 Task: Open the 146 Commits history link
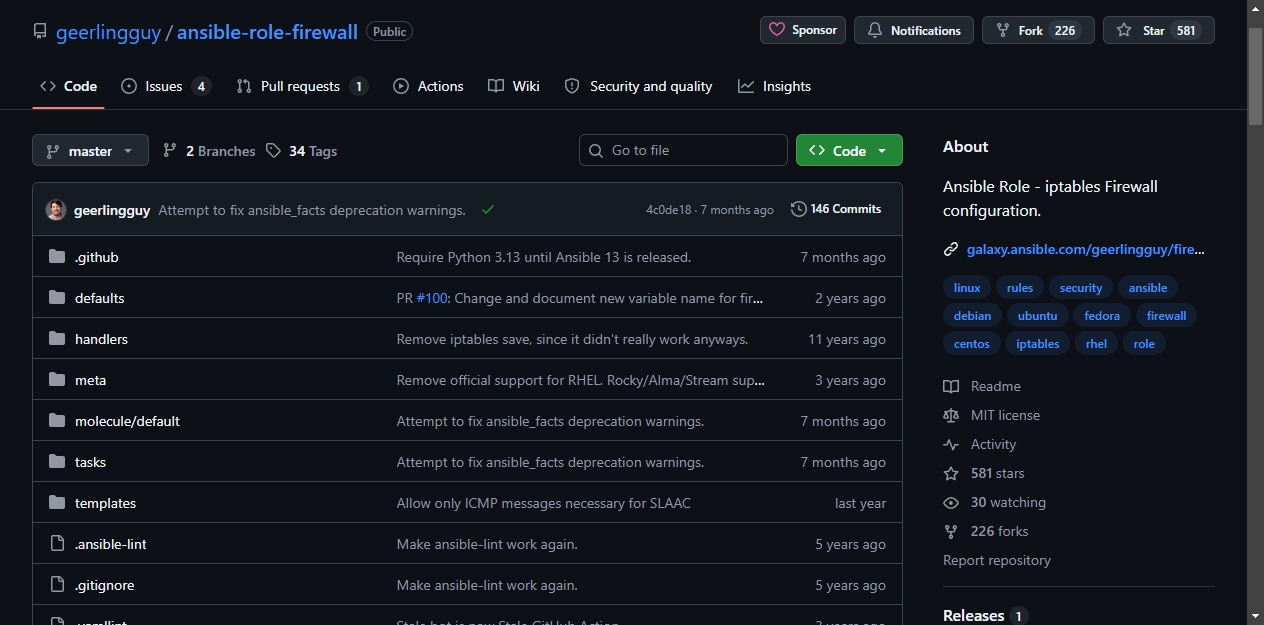(x=836, y=209)
